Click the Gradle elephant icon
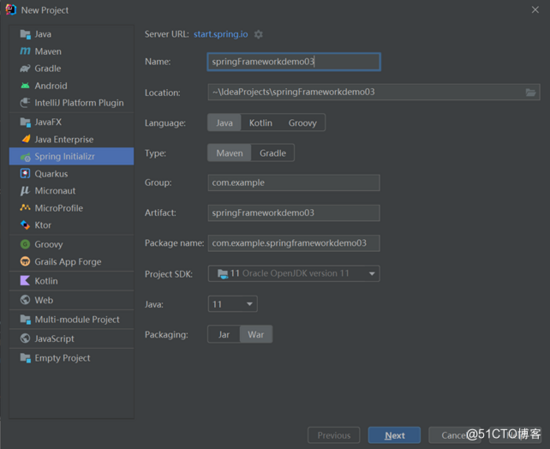 (25, 68)
